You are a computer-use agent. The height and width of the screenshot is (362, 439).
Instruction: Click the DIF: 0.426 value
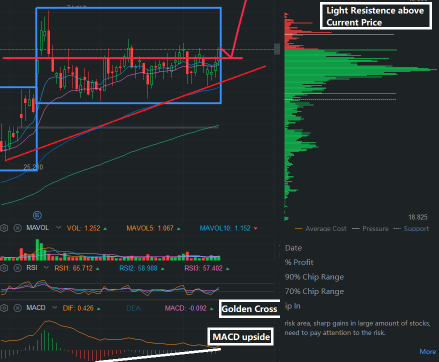coord(78,308)
